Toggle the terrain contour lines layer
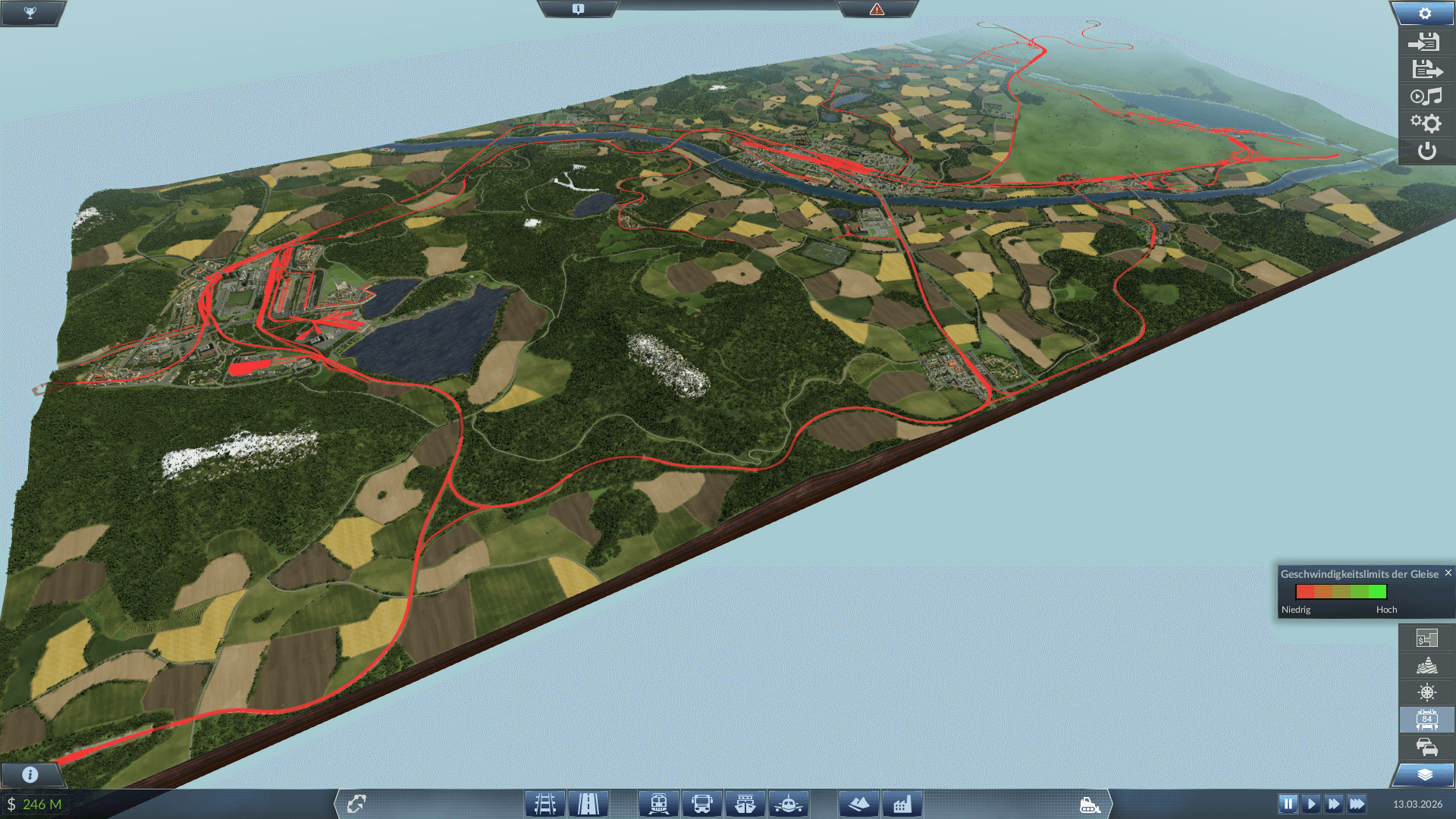 (1426, 665)
